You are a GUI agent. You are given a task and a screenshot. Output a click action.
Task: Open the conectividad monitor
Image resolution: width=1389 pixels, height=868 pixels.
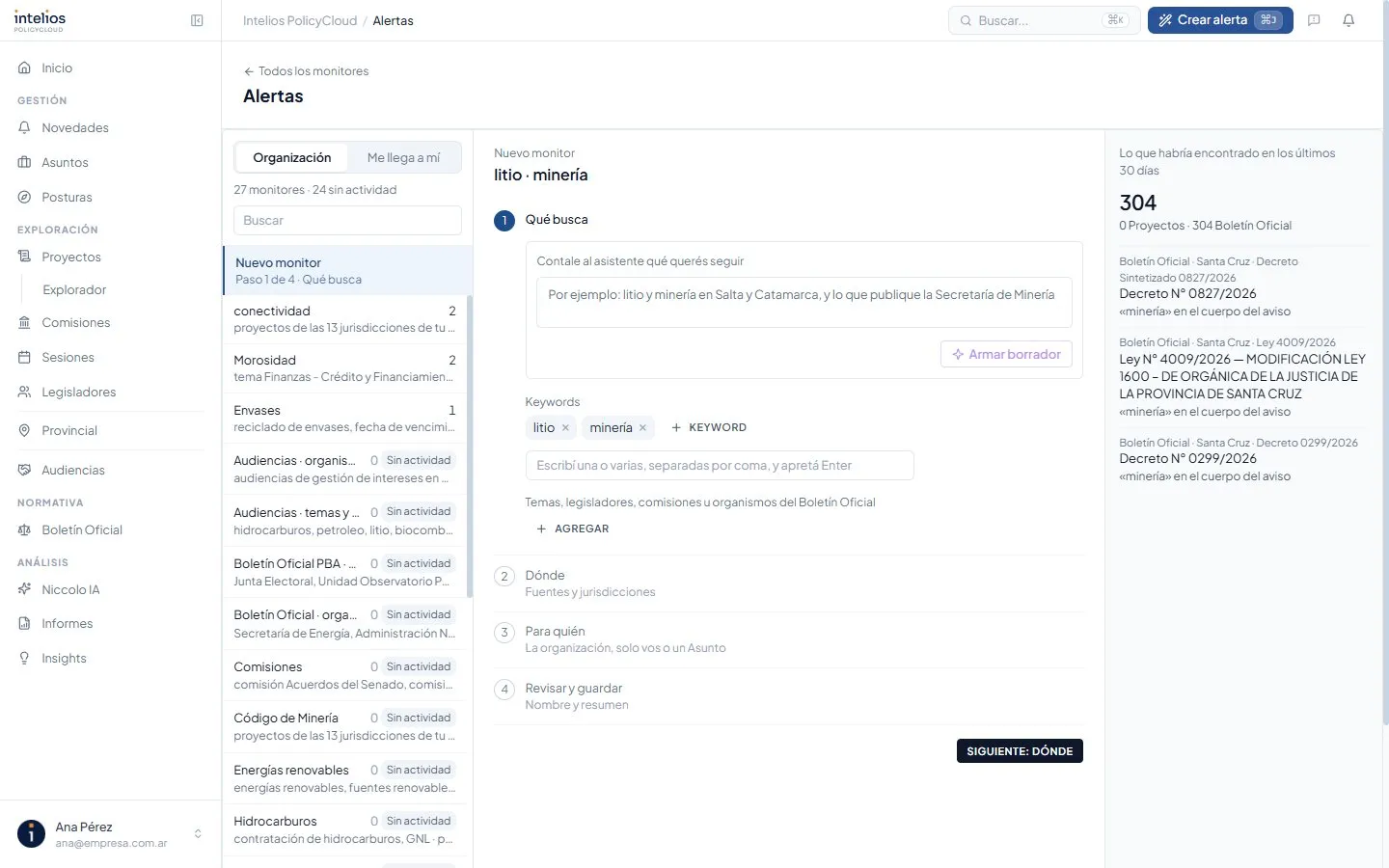pyautogui.click(x=344, y=319)
